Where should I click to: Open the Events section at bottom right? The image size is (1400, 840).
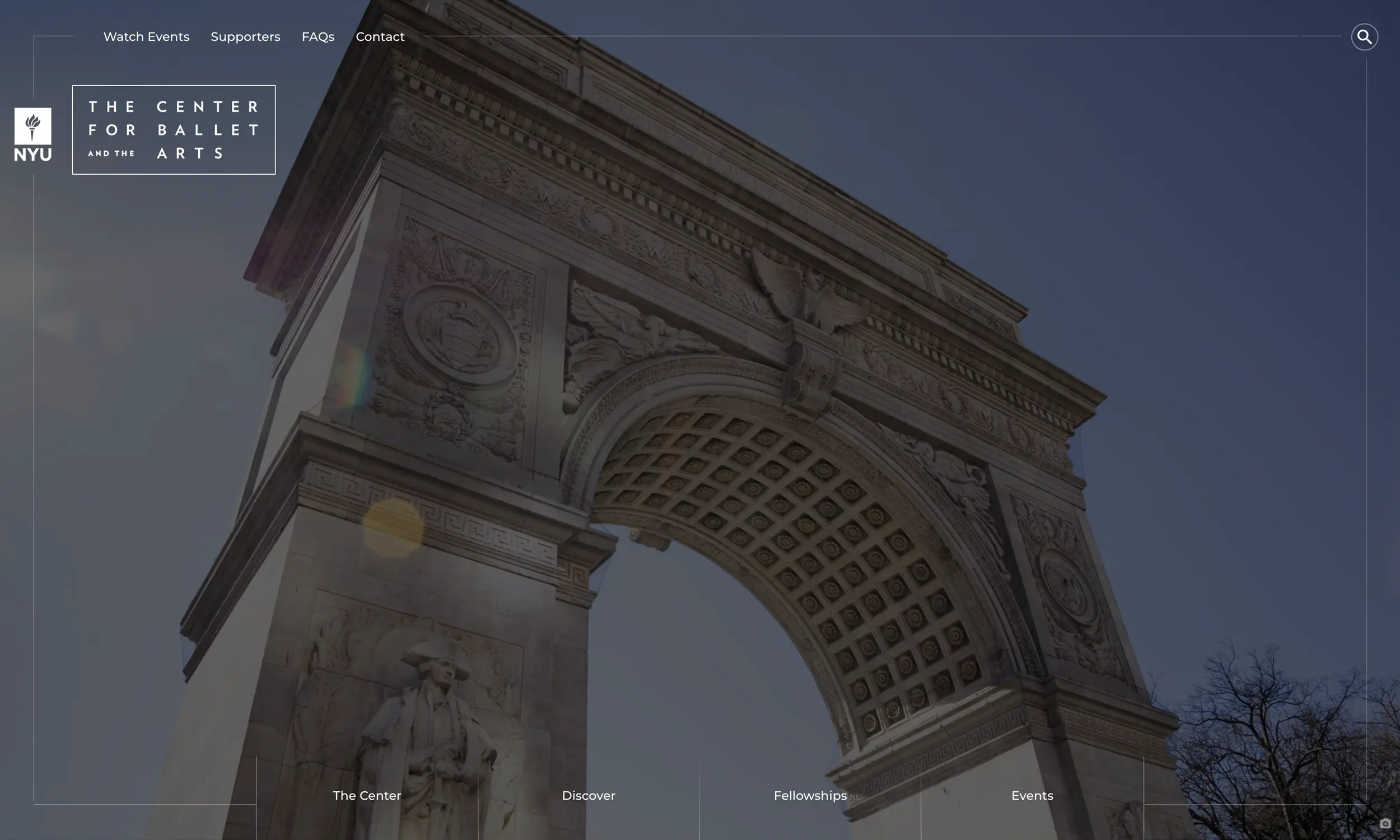tap(1031, 795)
